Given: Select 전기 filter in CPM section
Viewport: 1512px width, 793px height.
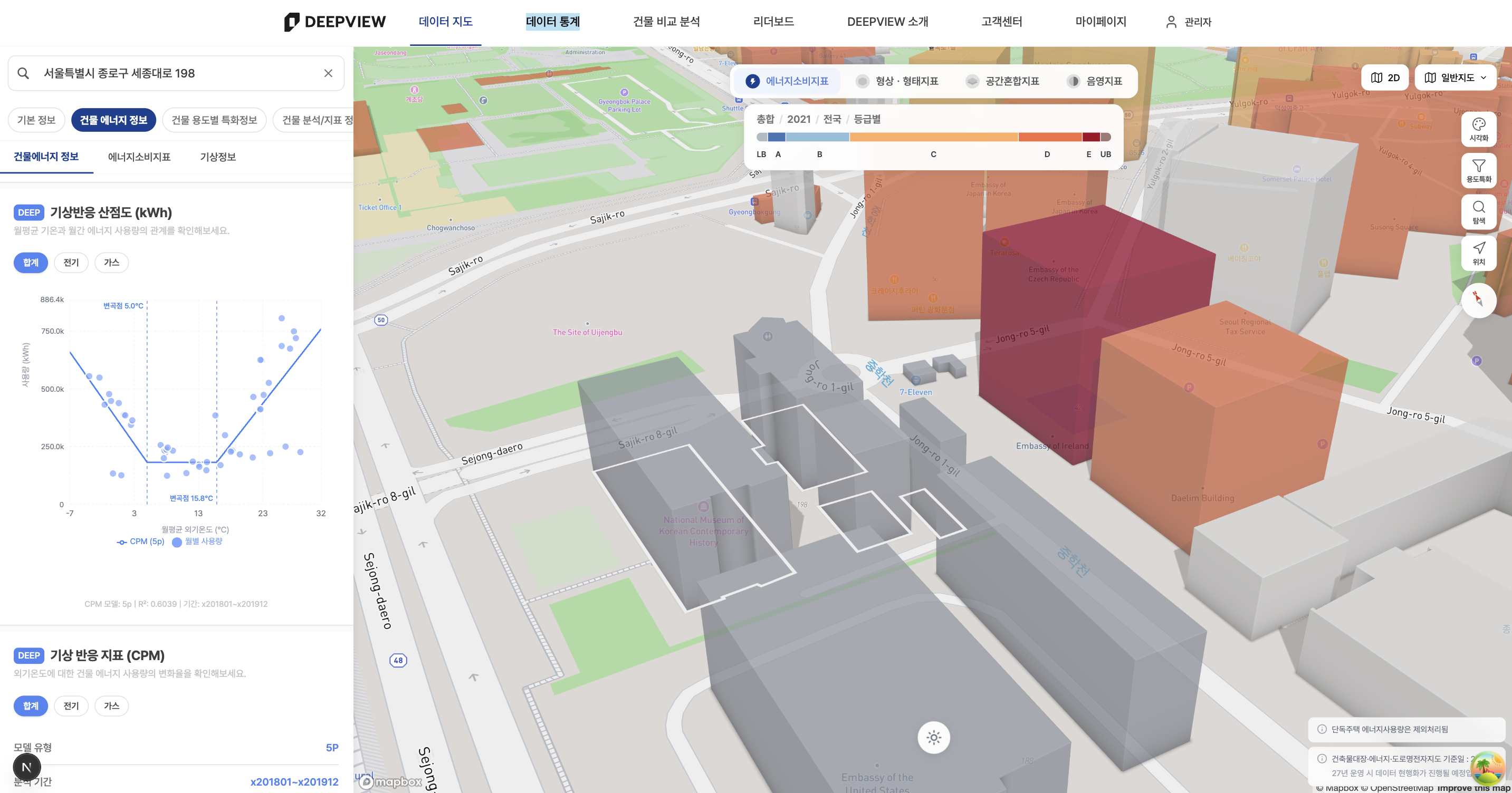Looking at the screenshot, I should (71, 705).
